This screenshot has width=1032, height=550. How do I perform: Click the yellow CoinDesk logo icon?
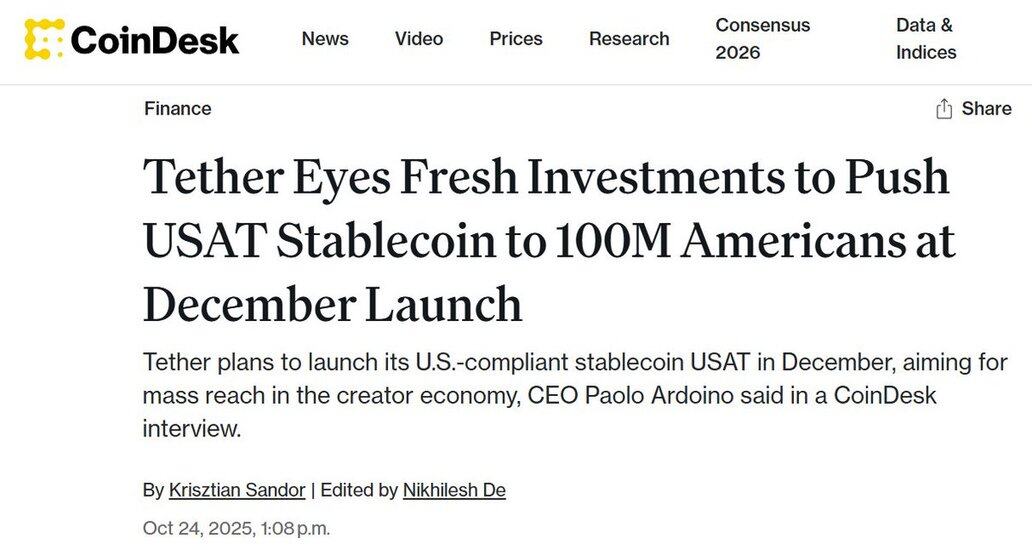pyautogui.click(x=44, y=39)
